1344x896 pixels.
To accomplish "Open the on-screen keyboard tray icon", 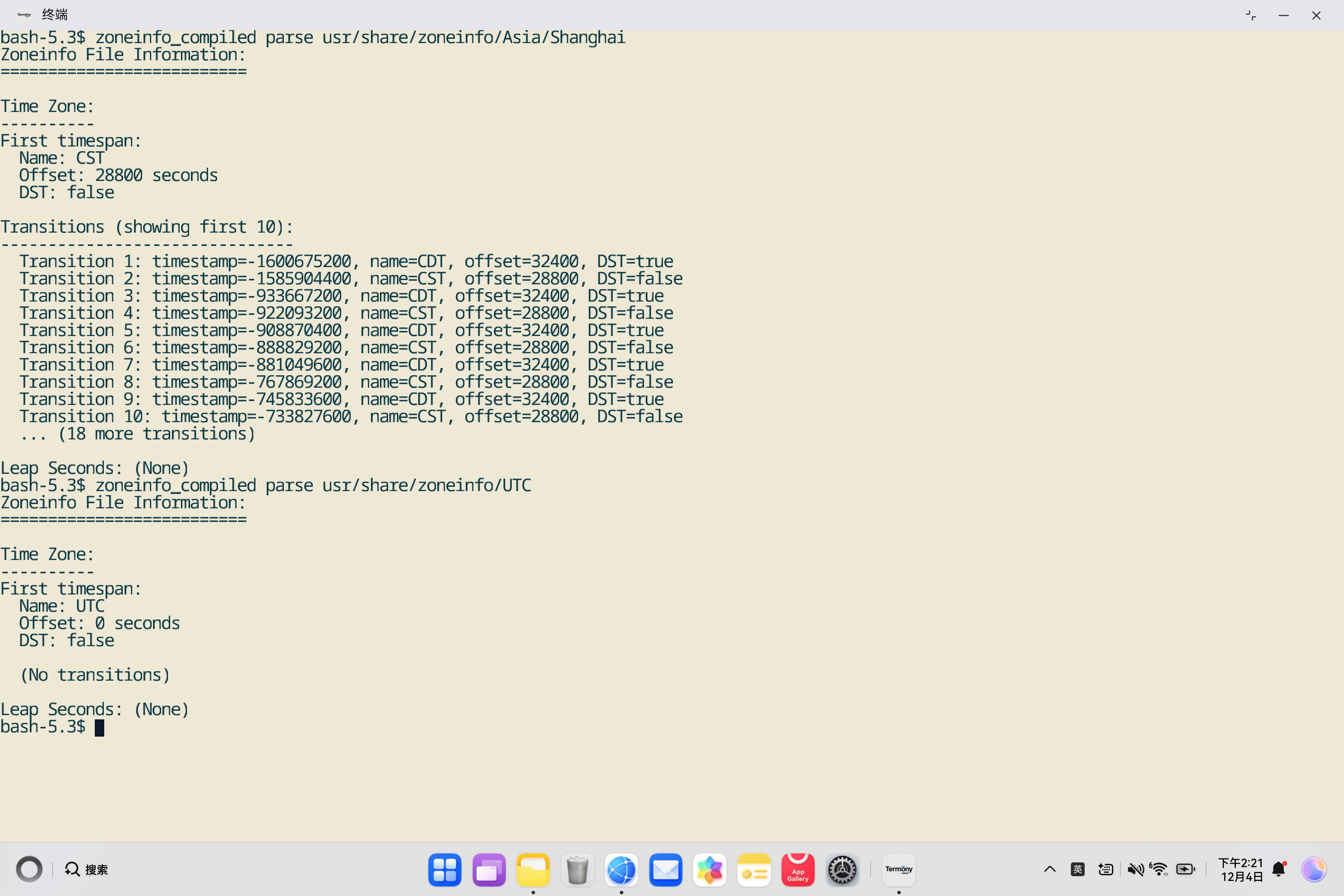I will point(1106,870).
